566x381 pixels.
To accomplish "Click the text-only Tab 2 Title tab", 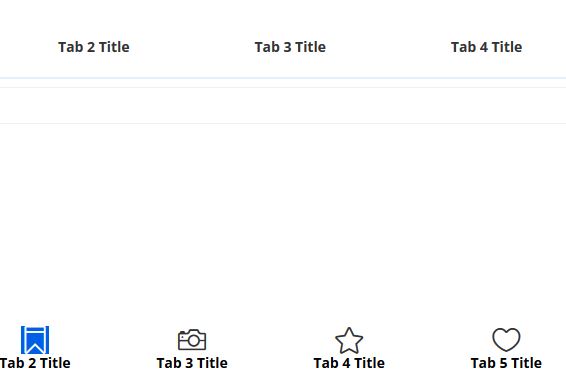I will coord(94,47).
